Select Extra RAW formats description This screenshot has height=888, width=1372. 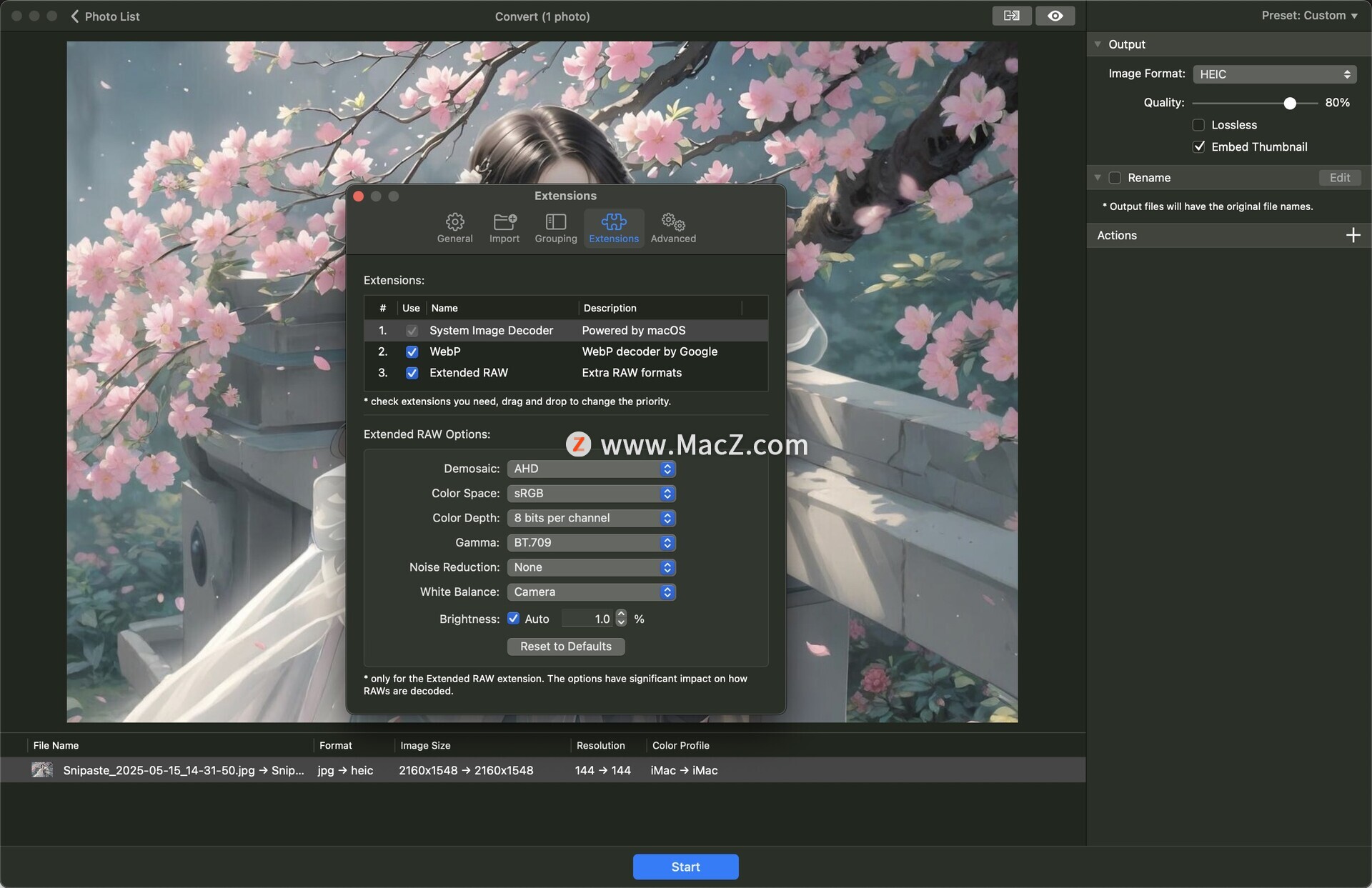click(632, 373)
